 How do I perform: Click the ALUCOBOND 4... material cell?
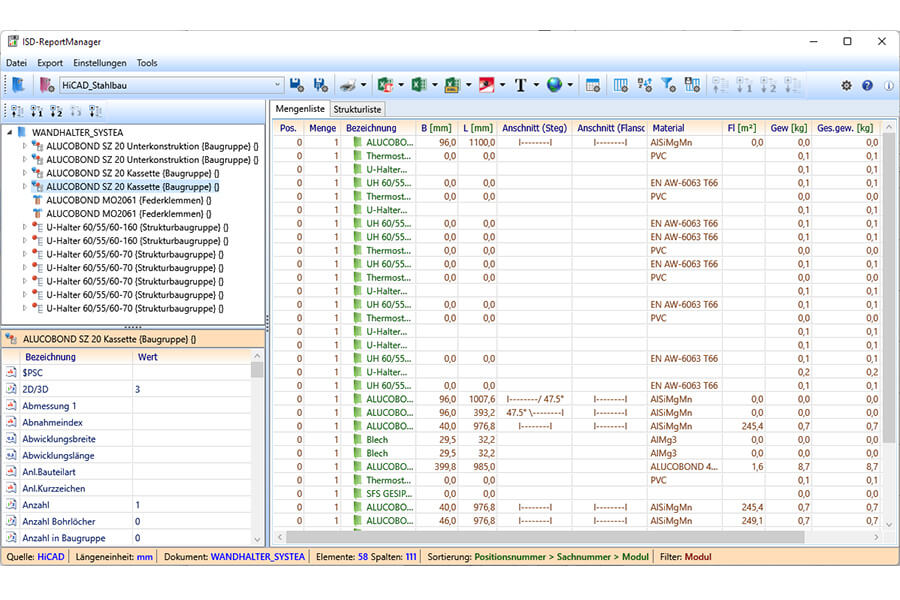click(685, 467)
